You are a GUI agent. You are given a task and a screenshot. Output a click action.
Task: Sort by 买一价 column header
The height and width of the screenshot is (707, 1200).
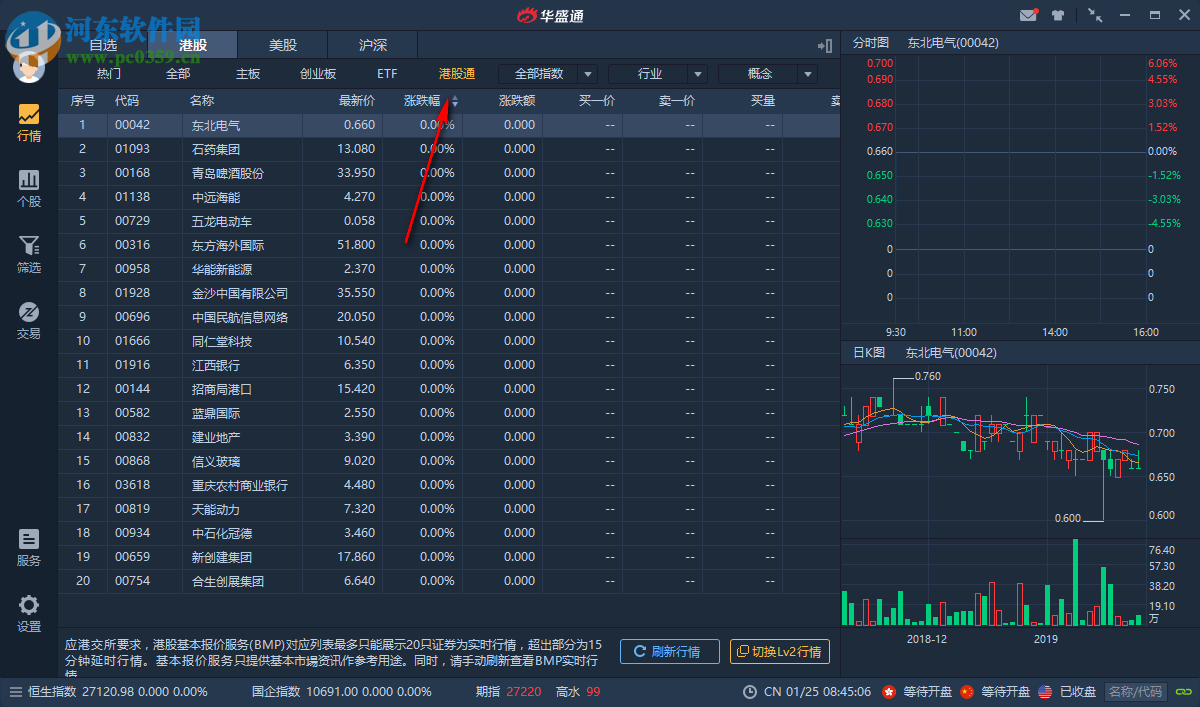(x=597, y=101)
